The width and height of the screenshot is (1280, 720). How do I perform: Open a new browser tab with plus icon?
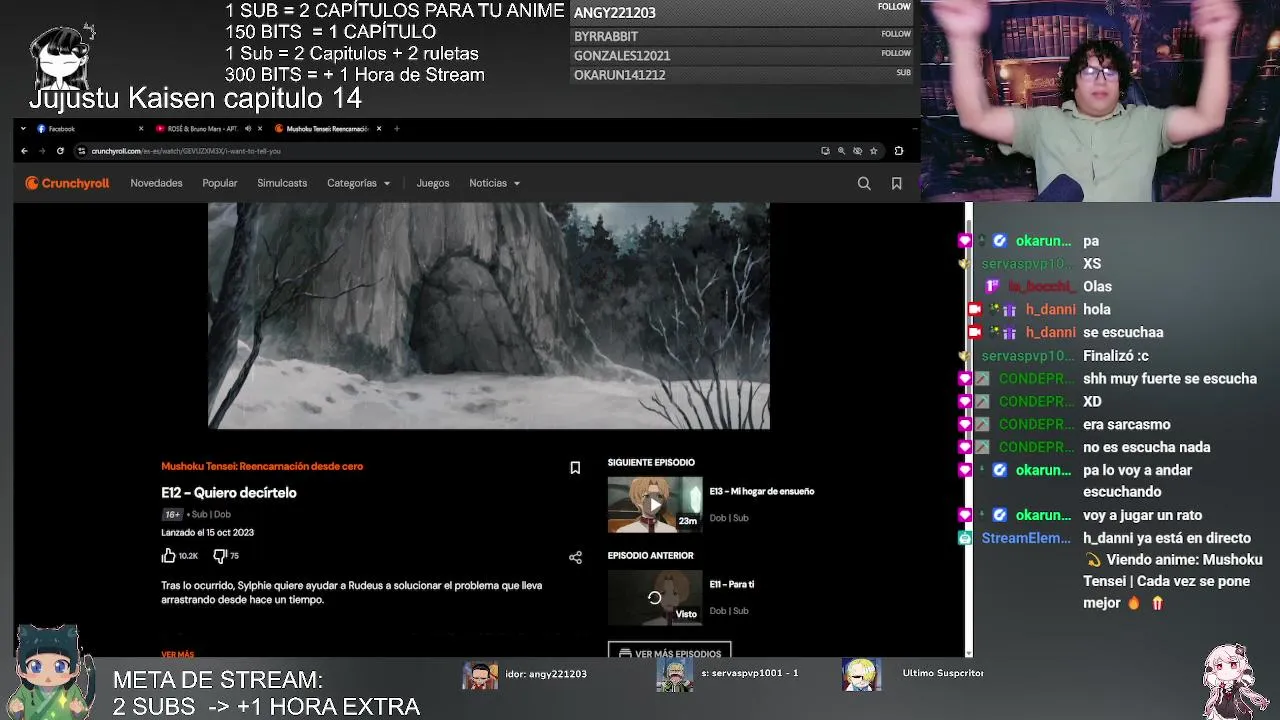pos(396,129)
